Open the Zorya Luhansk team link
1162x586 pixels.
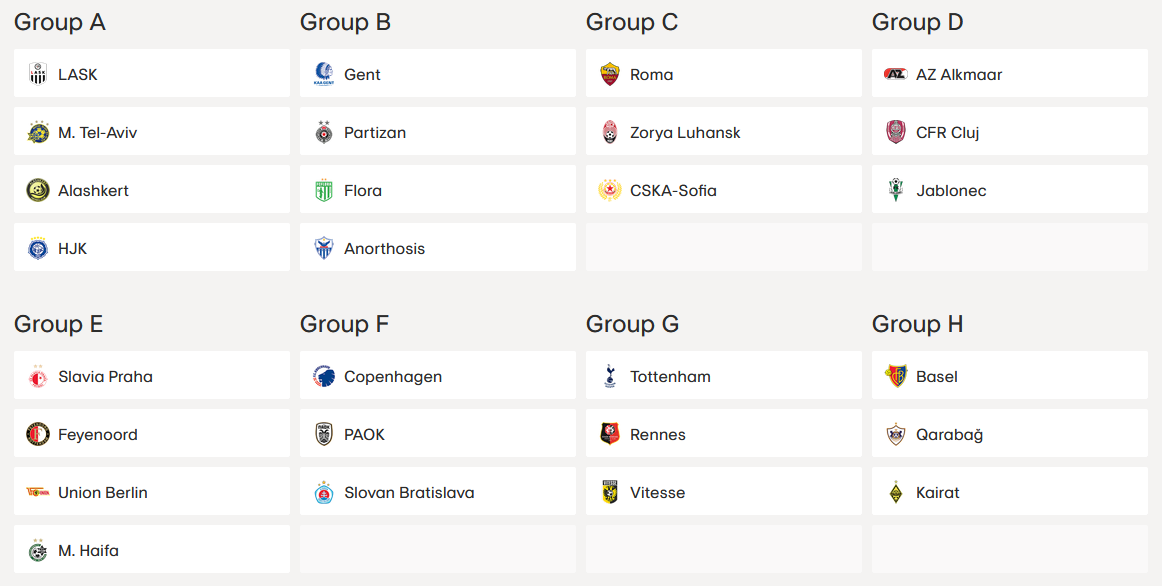tap(685, 132)
